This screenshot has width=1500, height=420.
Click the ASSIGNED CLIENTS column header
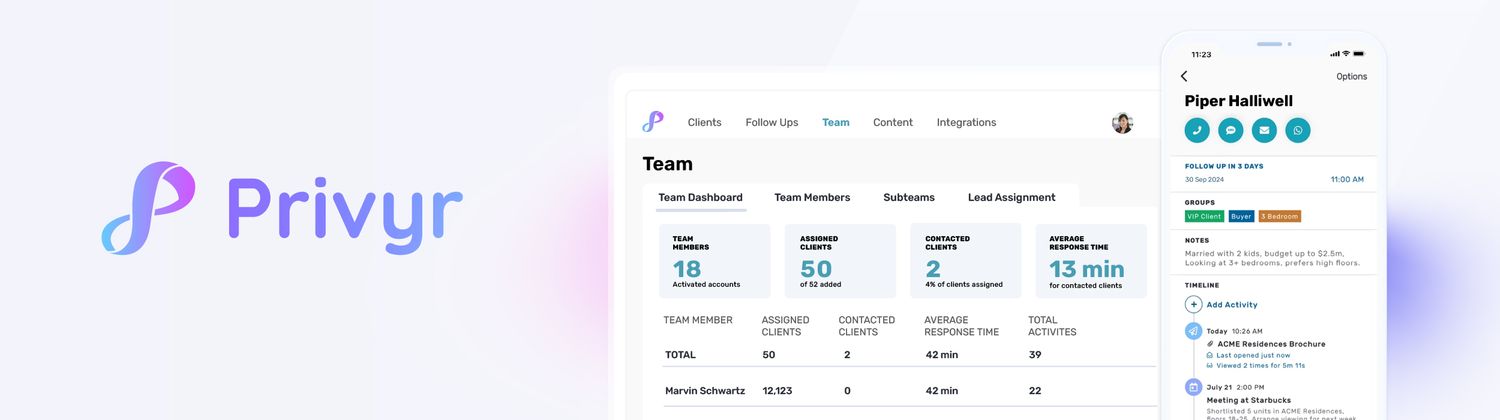pyautogui.click(x=785, y=326)
